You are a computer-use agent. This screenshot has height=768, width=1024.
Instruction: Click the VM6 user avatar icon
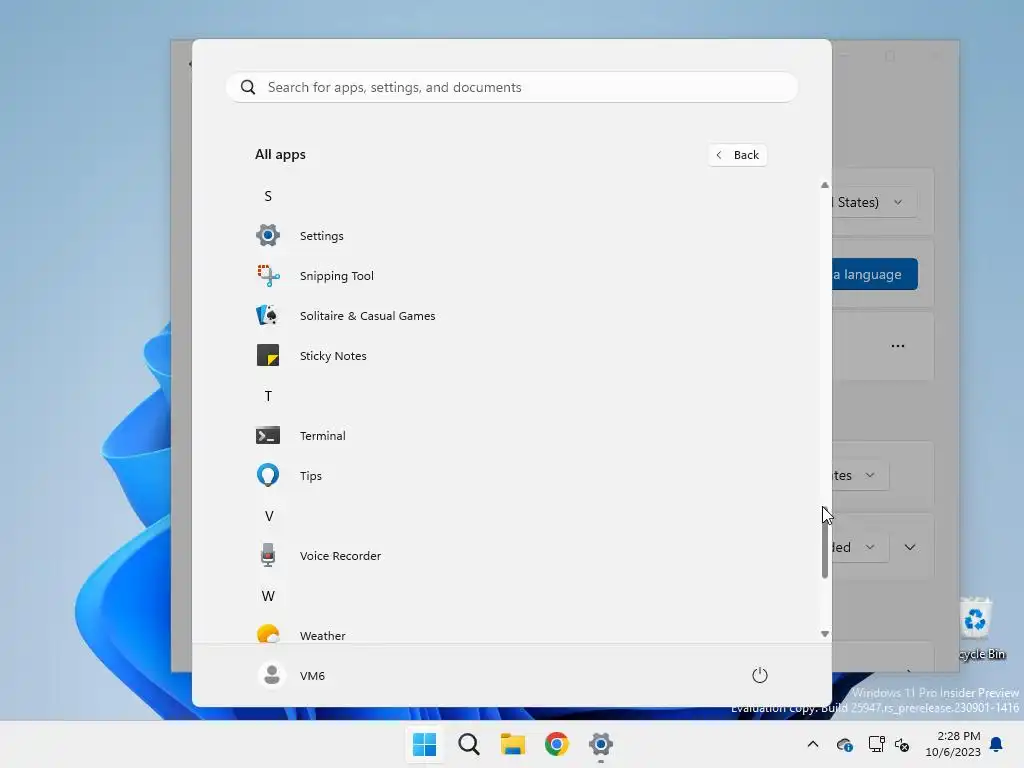(272, 675)
